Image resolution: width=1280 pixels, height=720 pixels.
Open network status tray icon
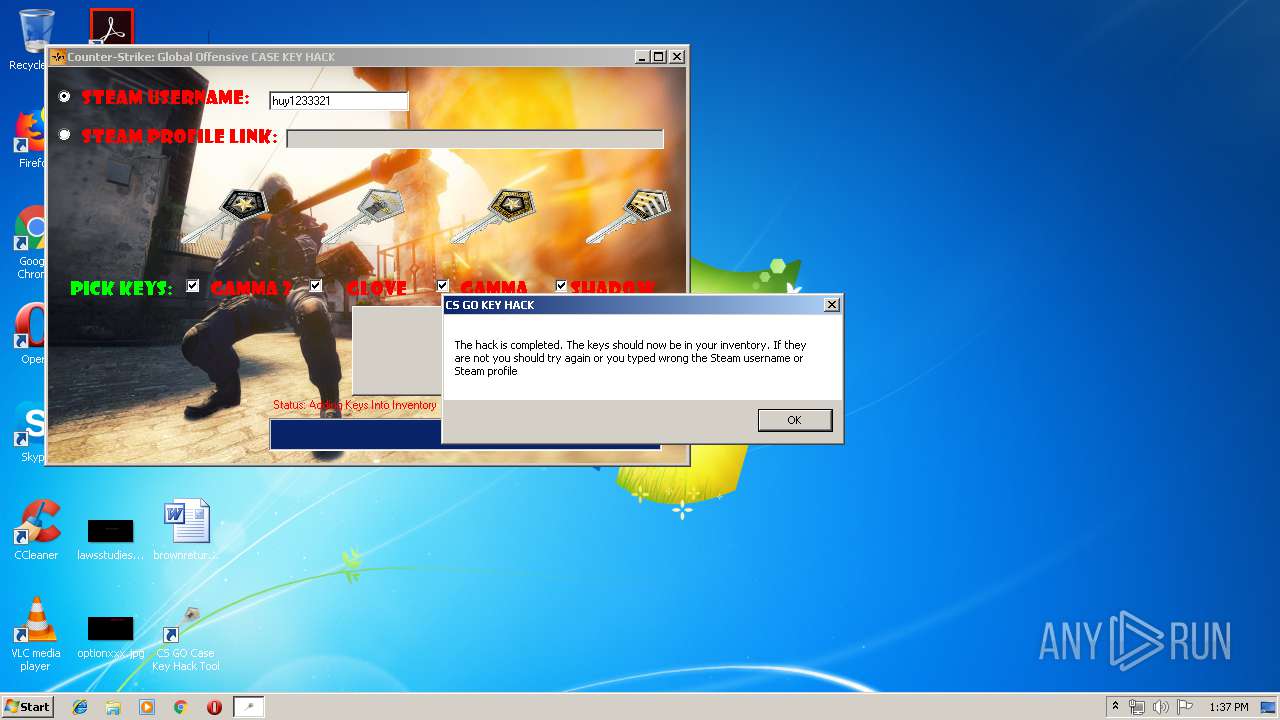pyautogui.click(x=1137, y=707)
